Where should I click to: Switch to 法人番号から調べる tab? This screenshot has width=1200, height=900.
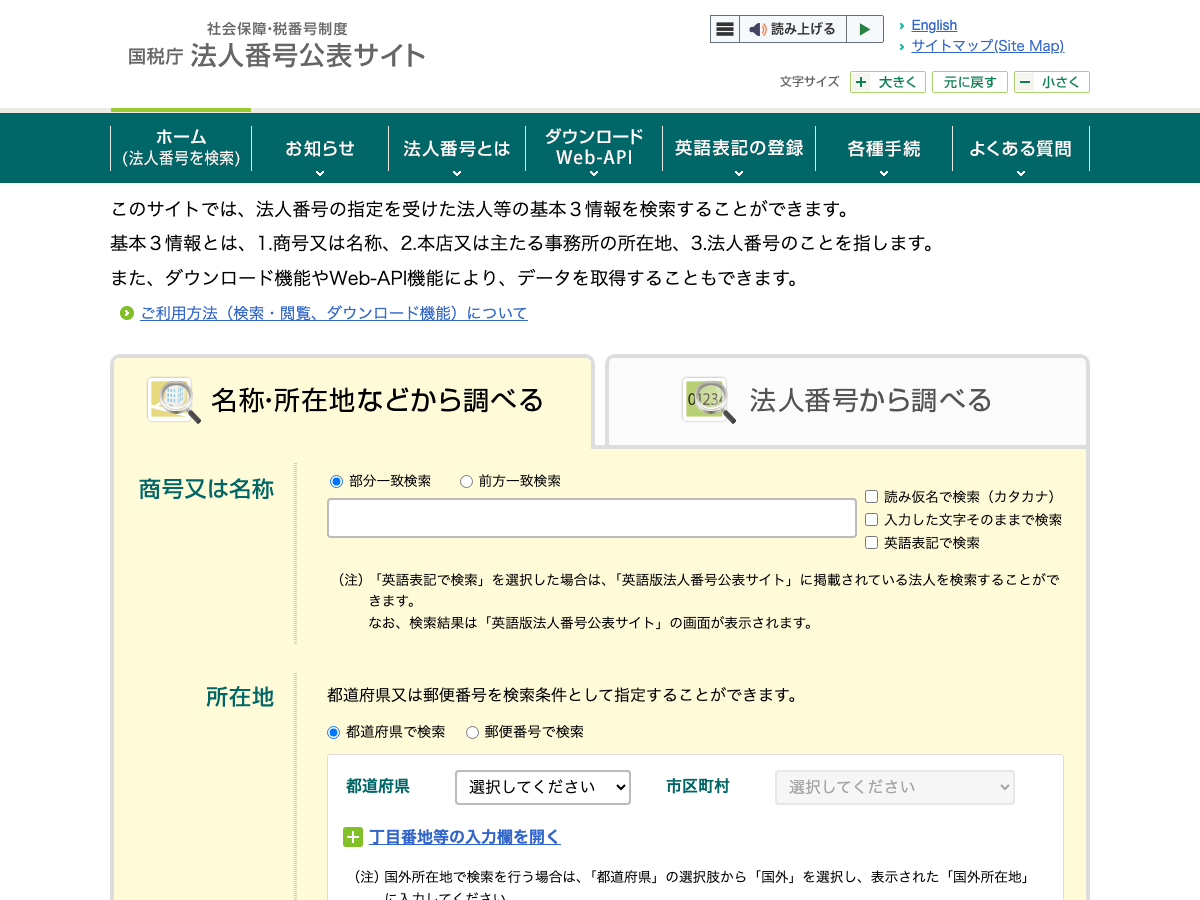[x=847, y=401]
